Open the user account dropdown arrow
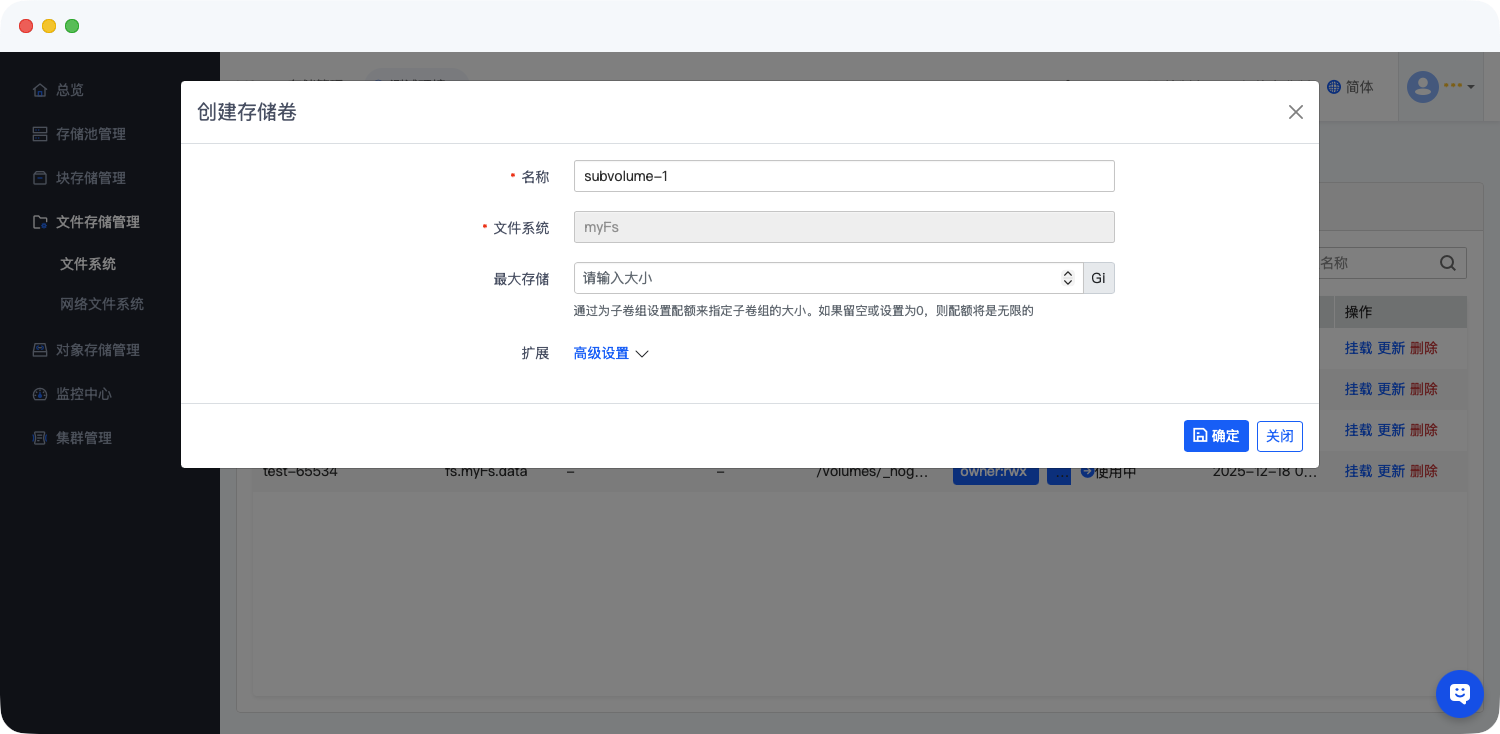 tap(1471, 88)
